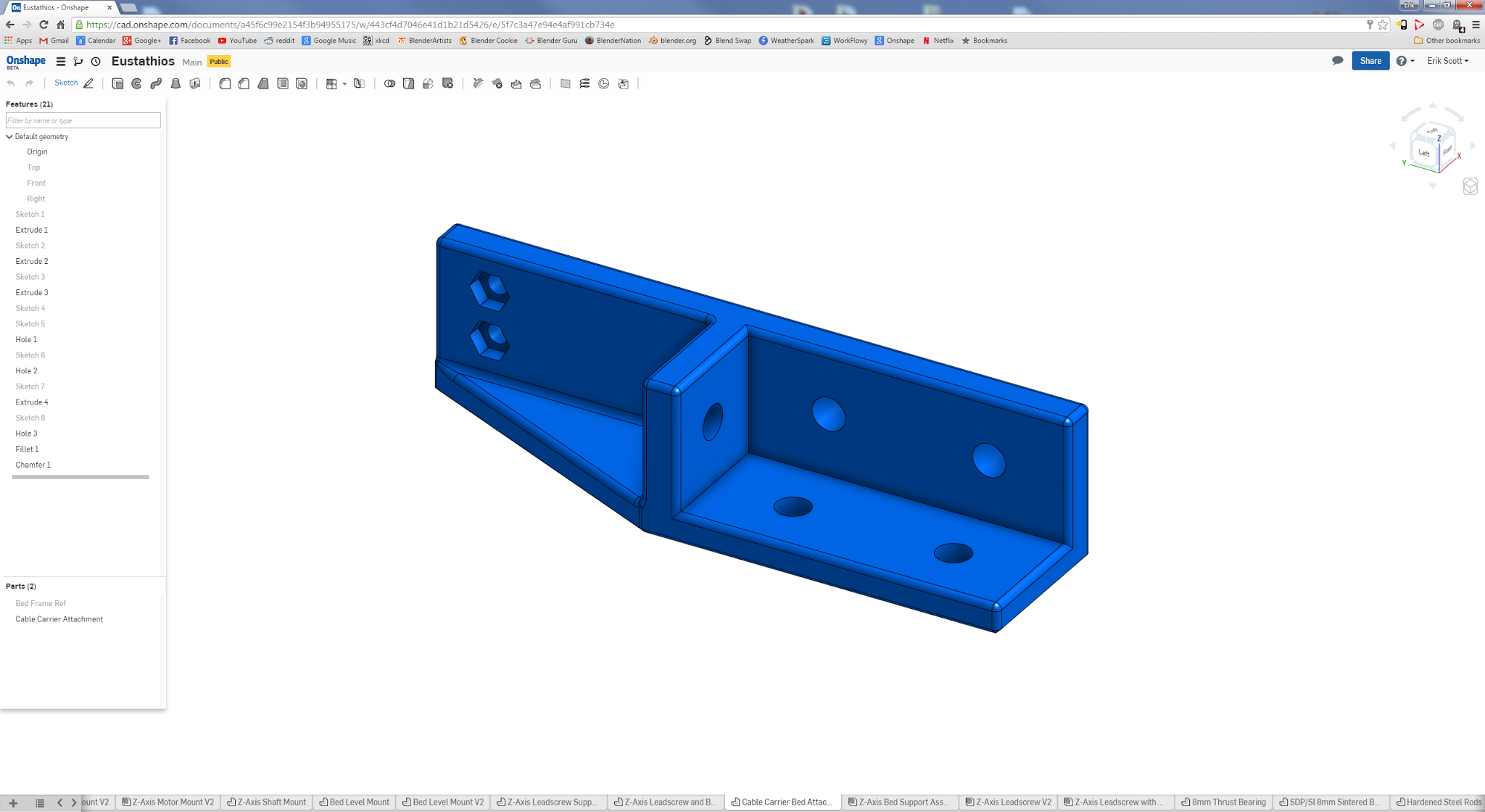Open the version history clock icon
Viewport: 1485px width, 812px height.
pos(96,62)
